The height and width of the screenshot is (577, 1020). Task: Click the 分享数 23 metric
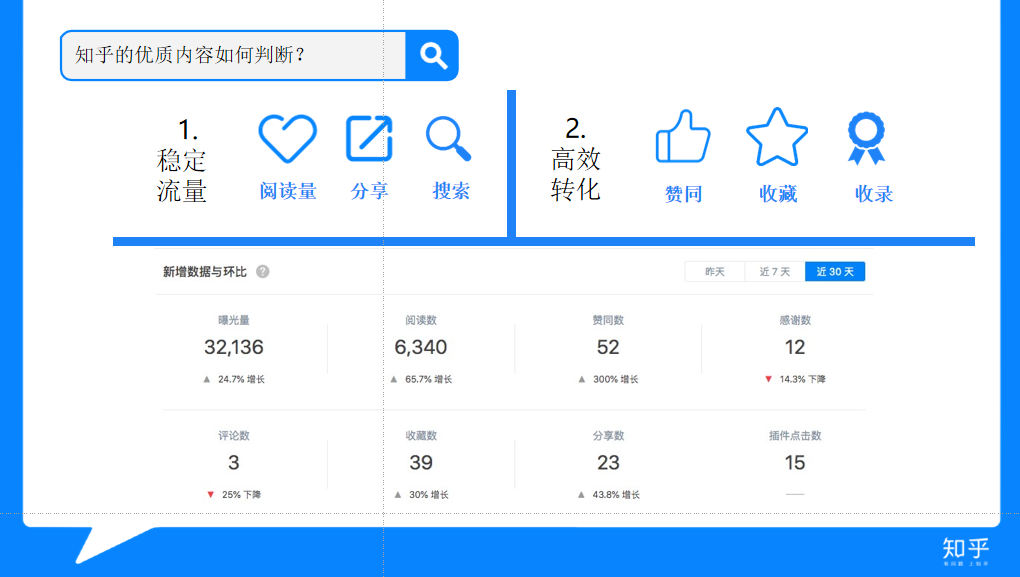608,462
